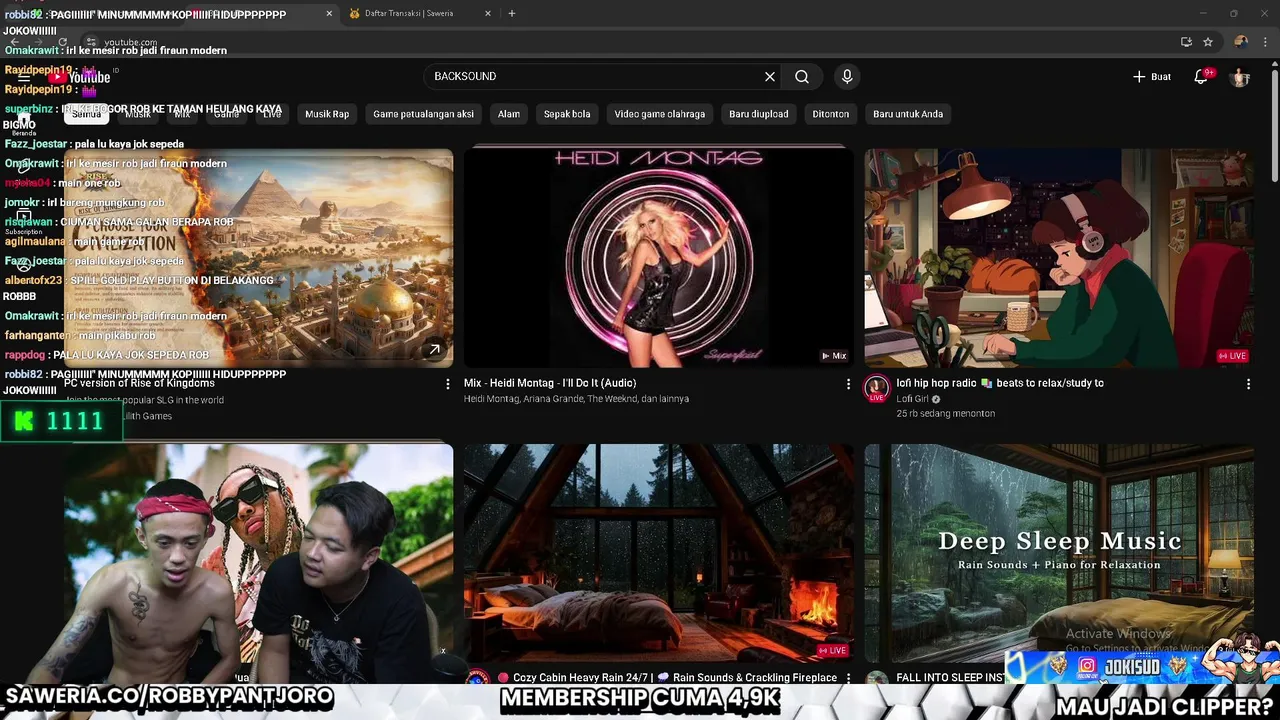Open the Chrome three-dot menu
This screenshot has height=720, width=1280.
1265,42
